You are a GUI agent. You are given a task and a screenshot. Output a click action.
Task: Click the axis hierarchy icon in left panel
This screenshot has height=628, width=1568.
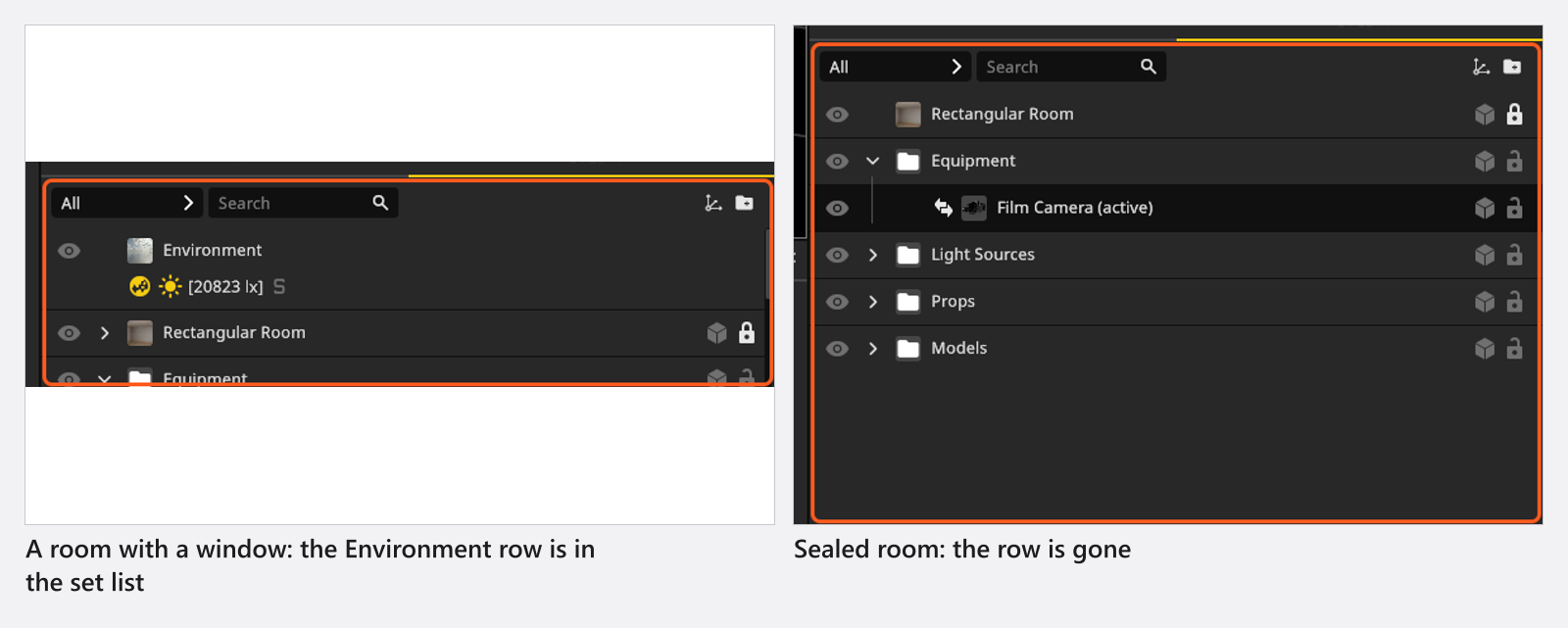pos(713,203)
